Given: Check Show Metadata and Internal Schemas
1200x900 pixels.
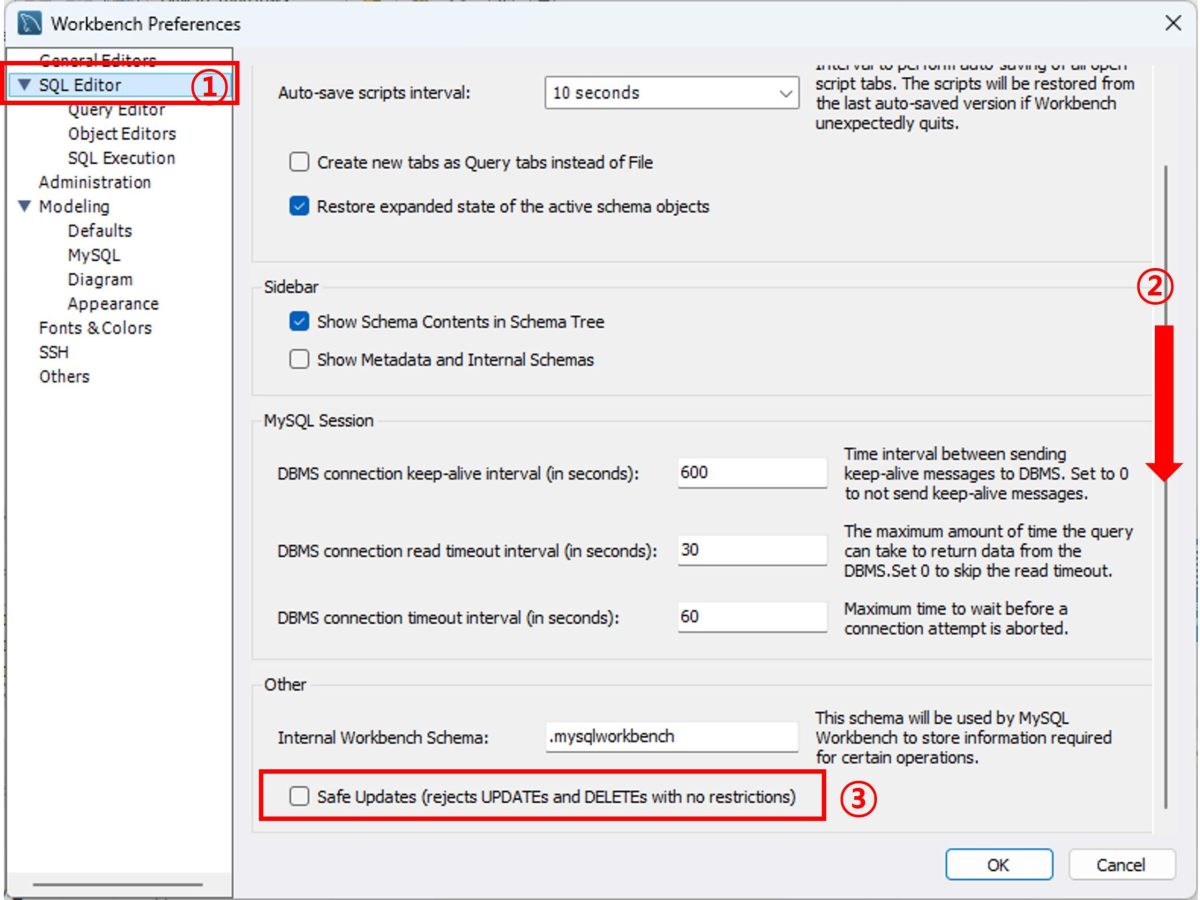Looking at the screenshot, I should (298, 360).
